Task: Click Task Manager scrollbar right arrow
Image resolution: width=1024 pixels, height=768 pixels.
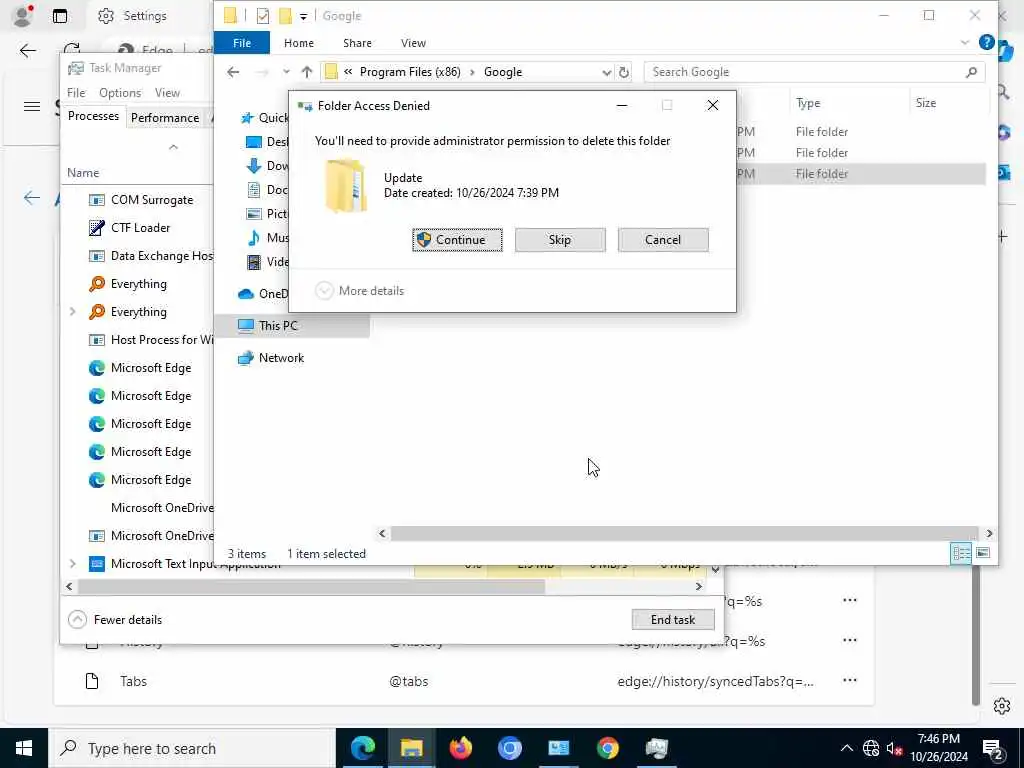Action: [x=698, y=586]
